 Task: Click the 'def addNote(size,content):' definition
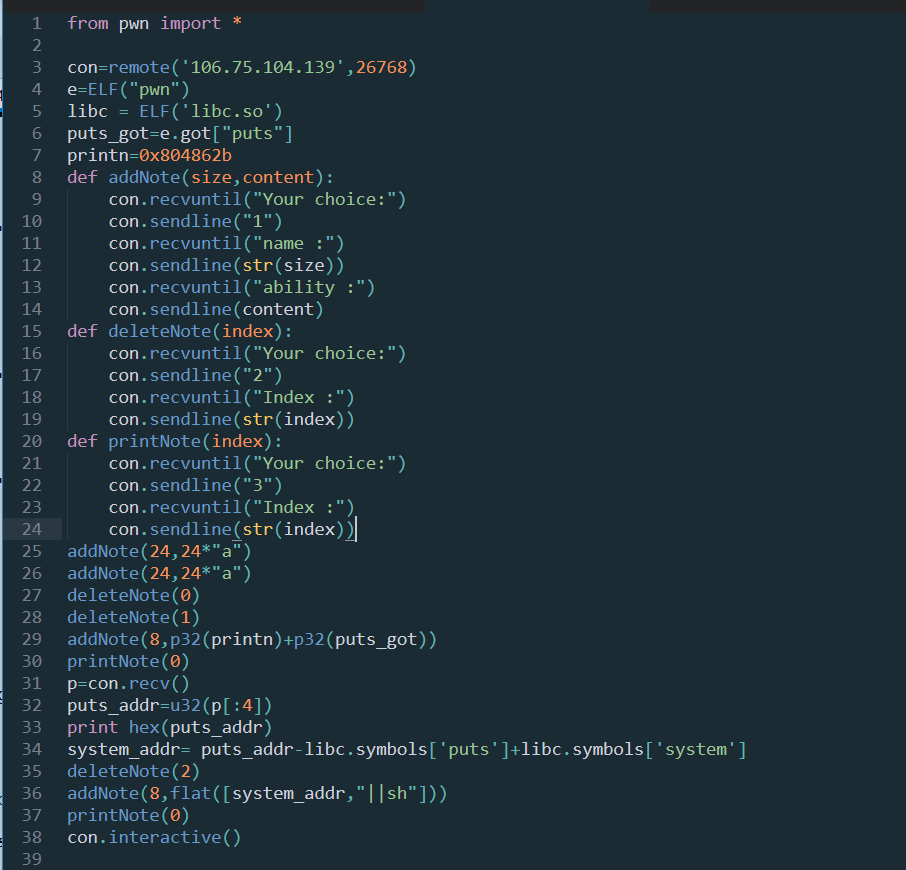pos(200,177)
